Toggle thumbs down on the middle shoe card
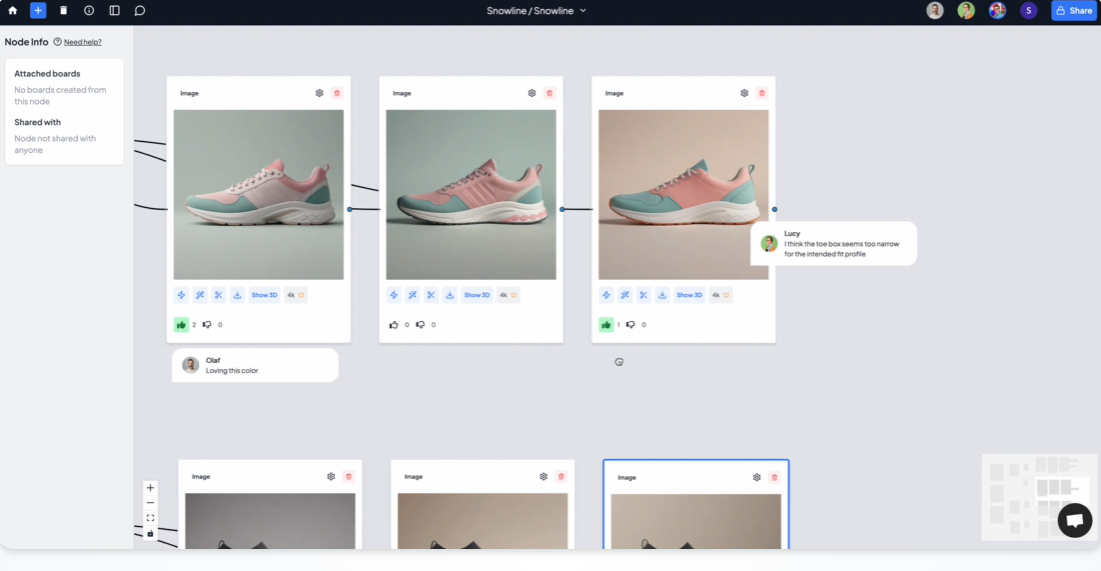 coord(420,324)
